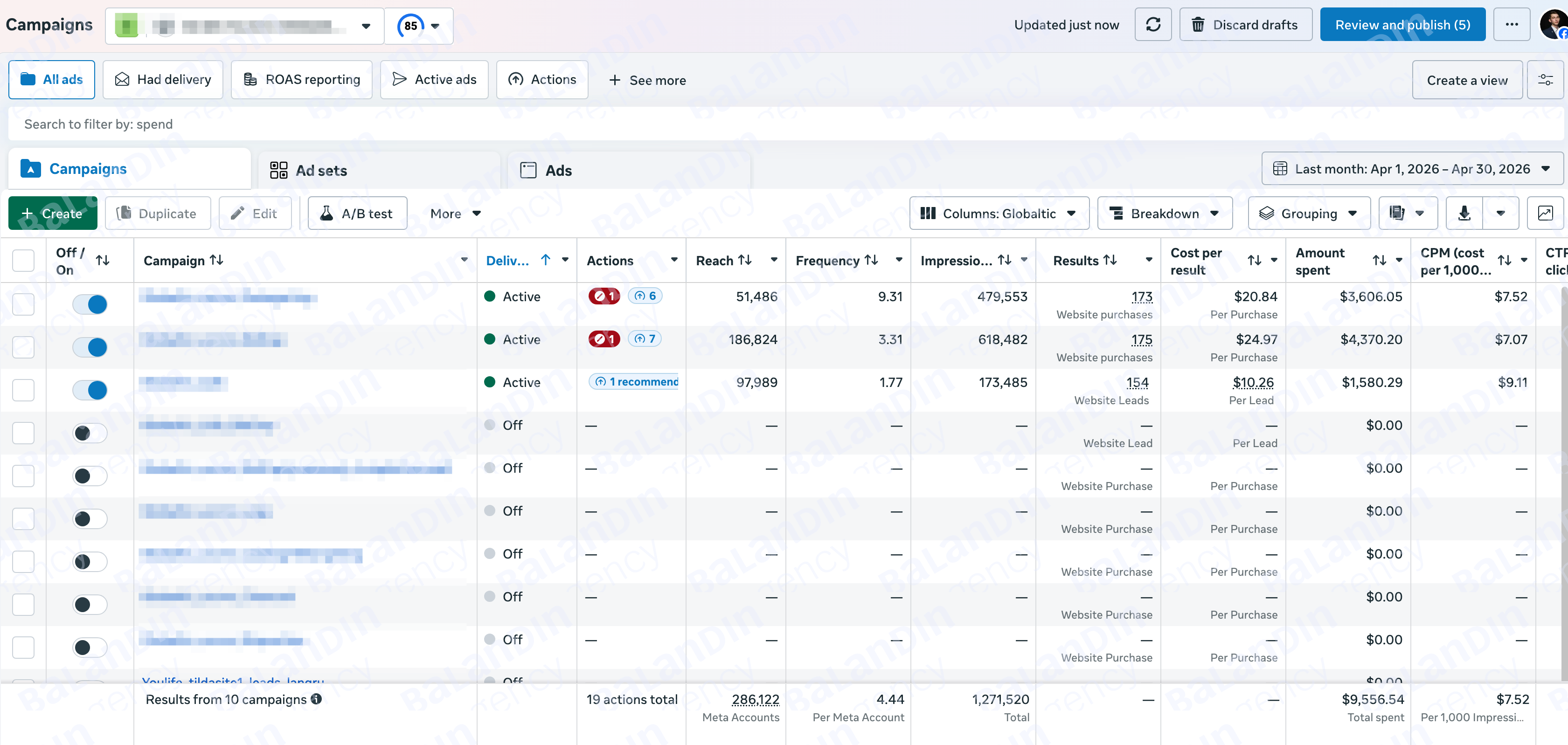This screenshot has height=745, width=1568.
Task: Check the select-all campaigns header checkbox
Action: (x=23, y=261)
